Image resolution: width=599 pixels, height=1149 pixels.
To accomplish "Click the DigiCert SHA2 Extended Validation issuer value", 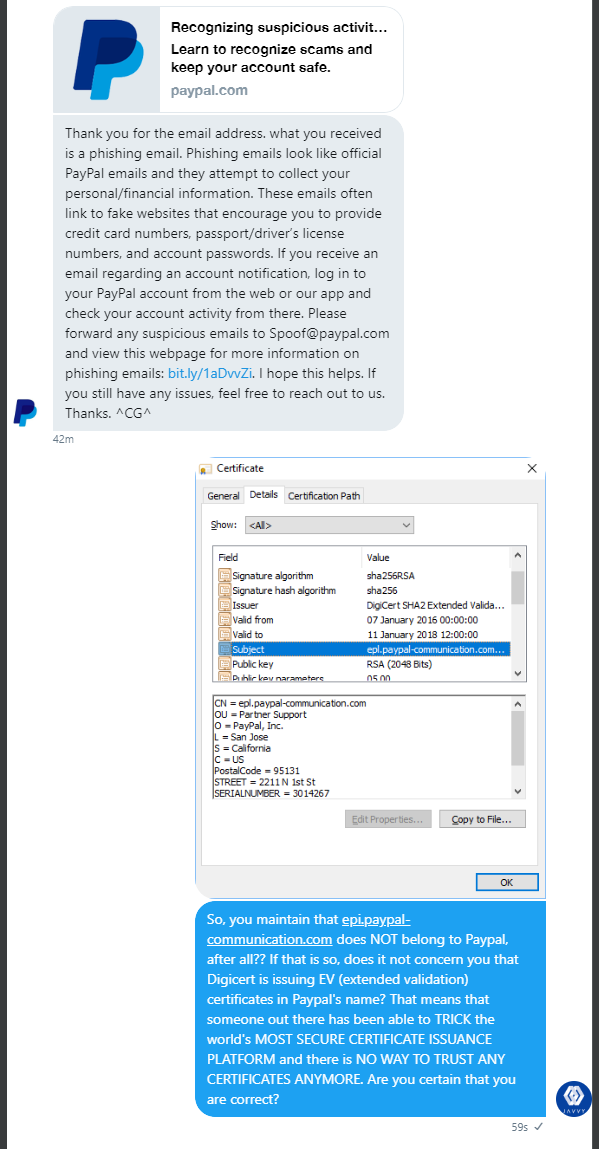I will [436, 605].
